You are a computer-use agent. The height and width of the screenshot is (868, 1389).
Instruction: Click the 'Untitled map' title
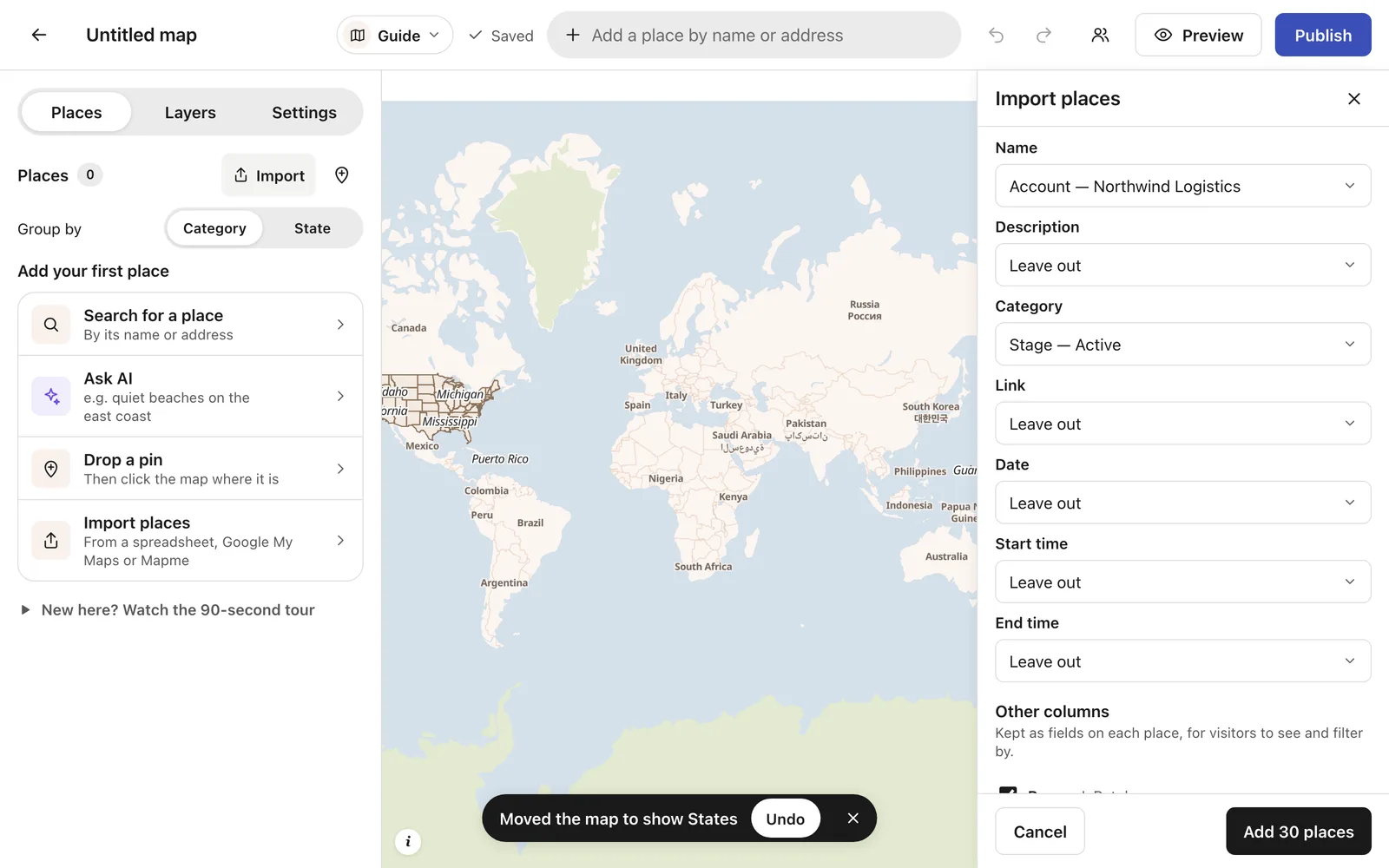[x=142, y=35]
